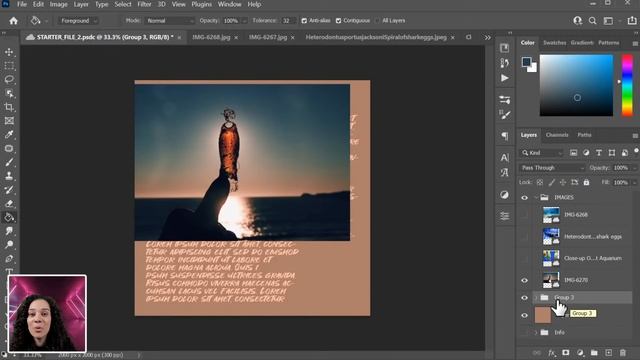Image resolution: width=640 pixels, height=360 pixels.
Task: Open the Opacity dropdown in options bar
Action: click(x=244, y=21)
